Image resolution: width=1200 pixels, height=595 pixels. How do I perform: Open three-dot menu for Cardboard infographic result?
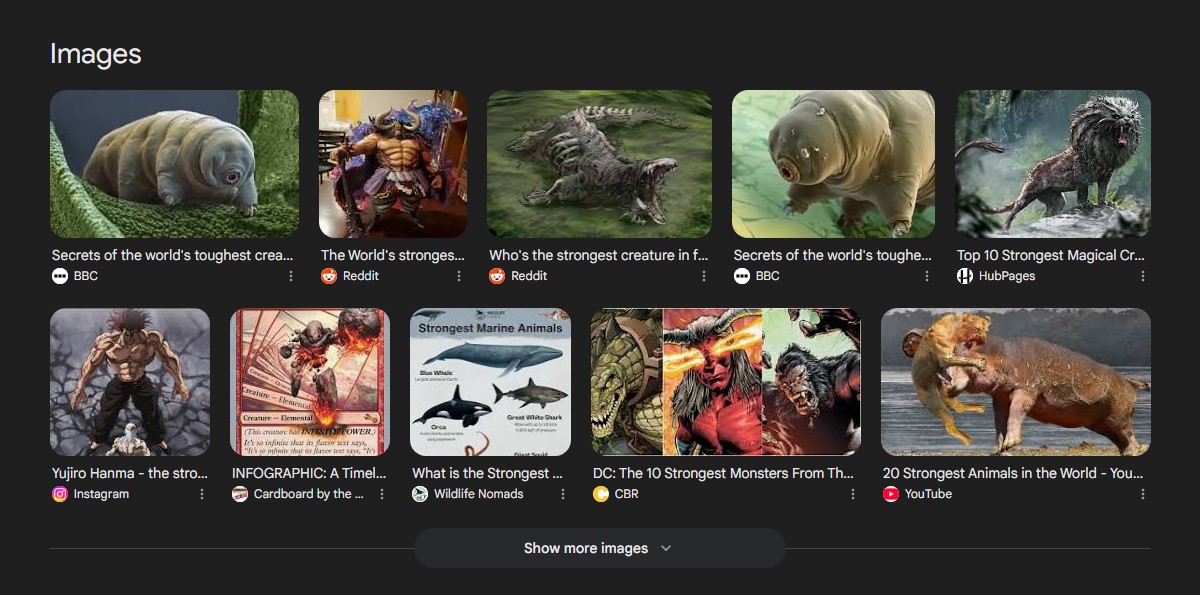[382, 494]
